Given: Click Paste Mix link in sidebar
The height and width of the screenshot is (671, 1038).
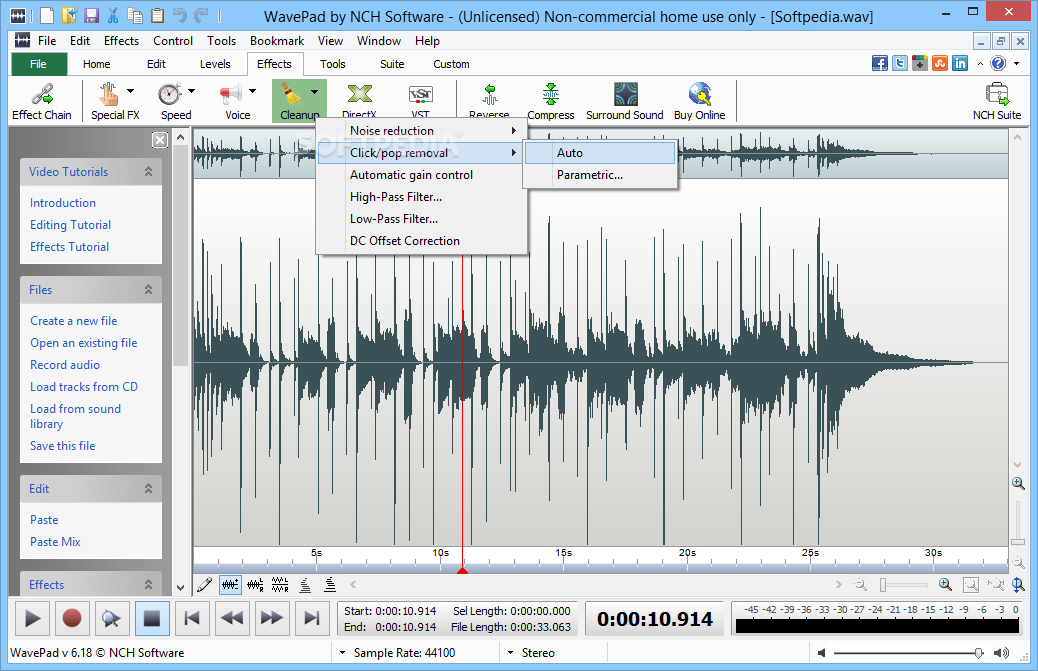Looking at the screenshot, I should click(x=55, y=541).
